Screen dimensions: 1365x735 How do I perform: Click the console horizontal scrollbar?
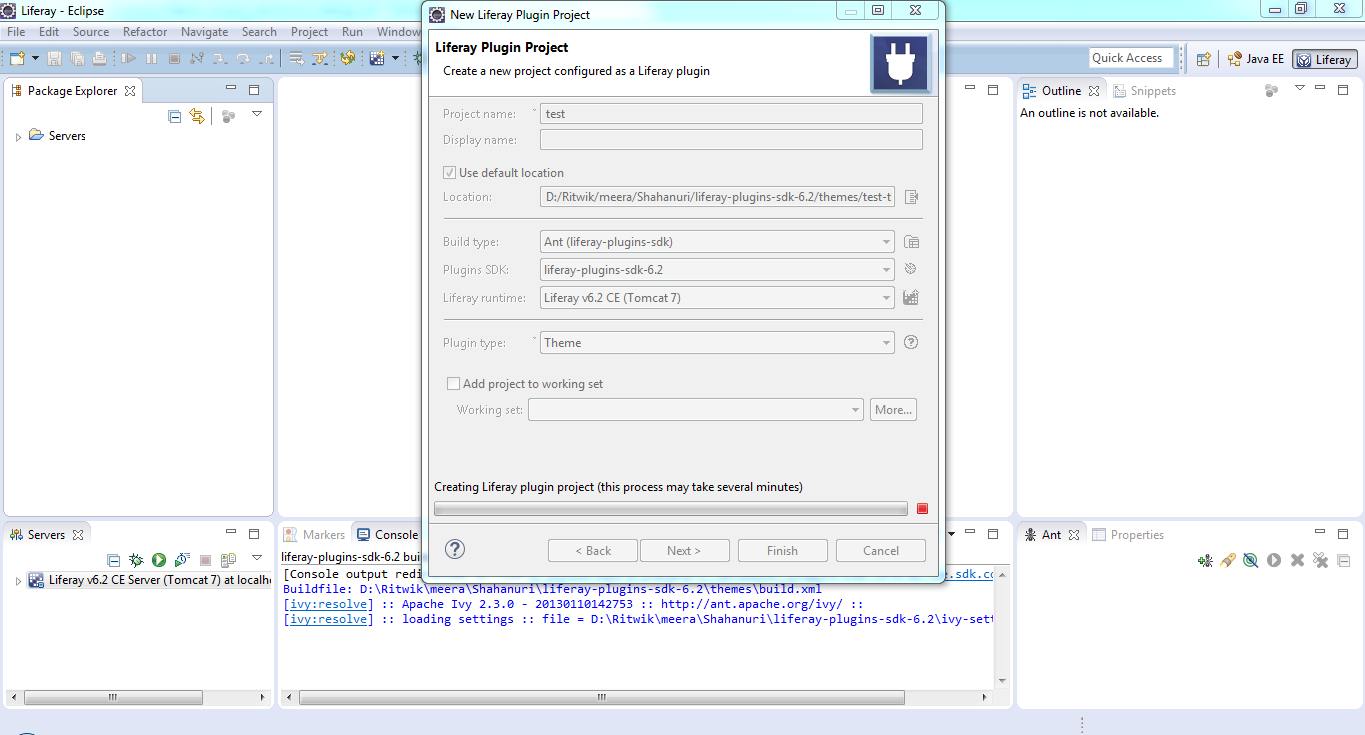(x=602, y=698)
